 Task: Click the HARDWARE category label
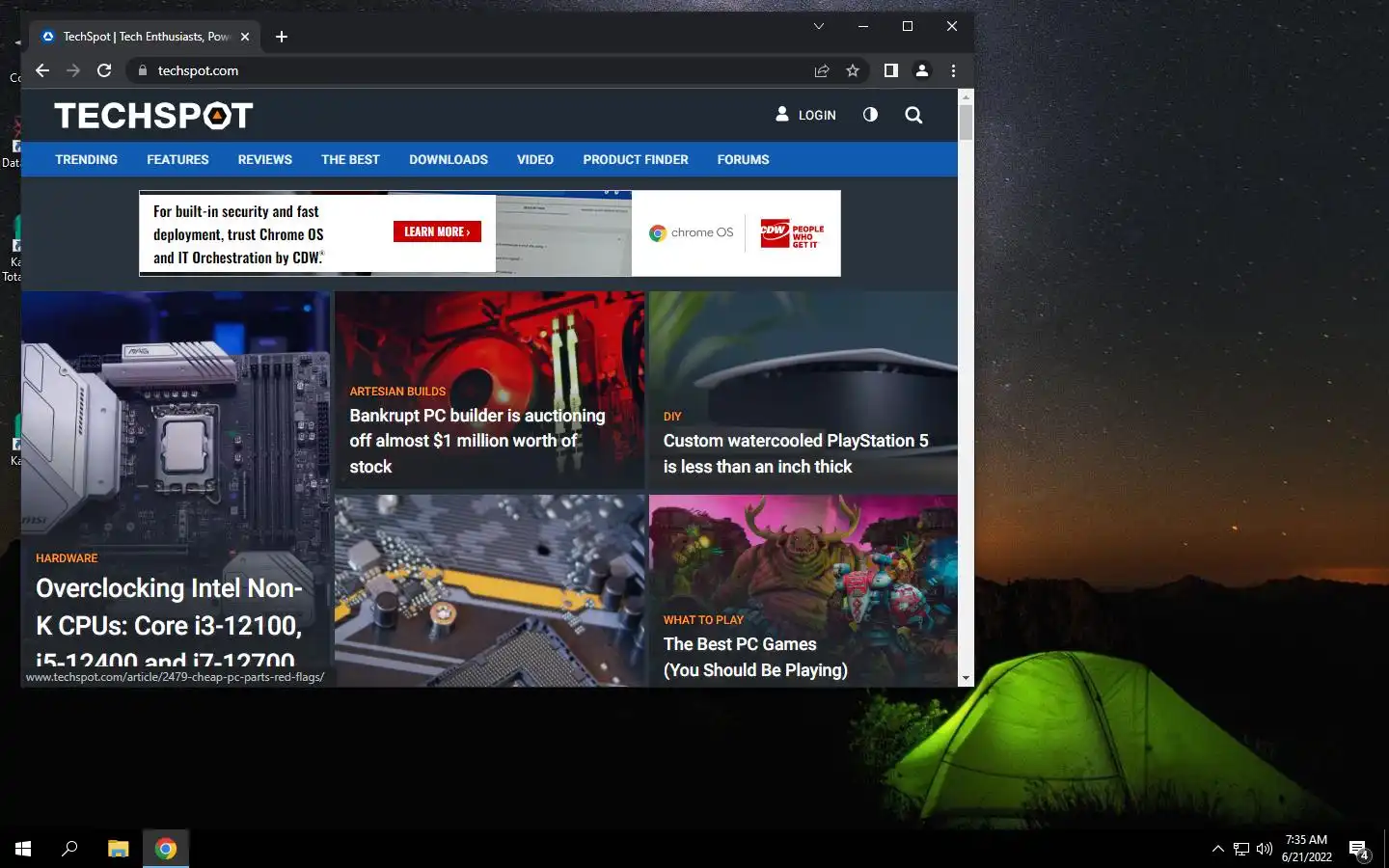tap(67, 558)
